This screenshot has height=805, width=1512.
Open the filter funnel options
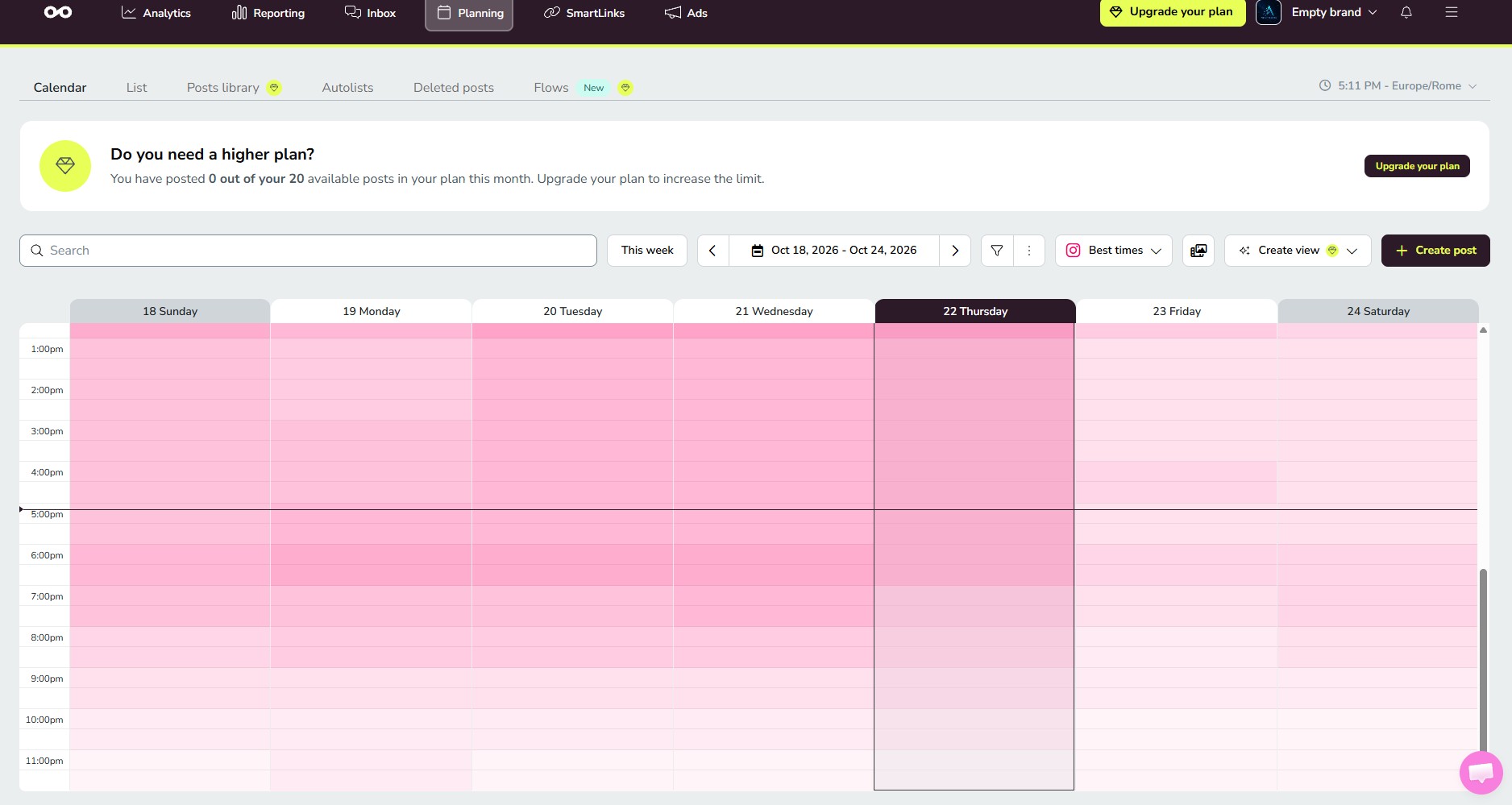coord(997,251)
